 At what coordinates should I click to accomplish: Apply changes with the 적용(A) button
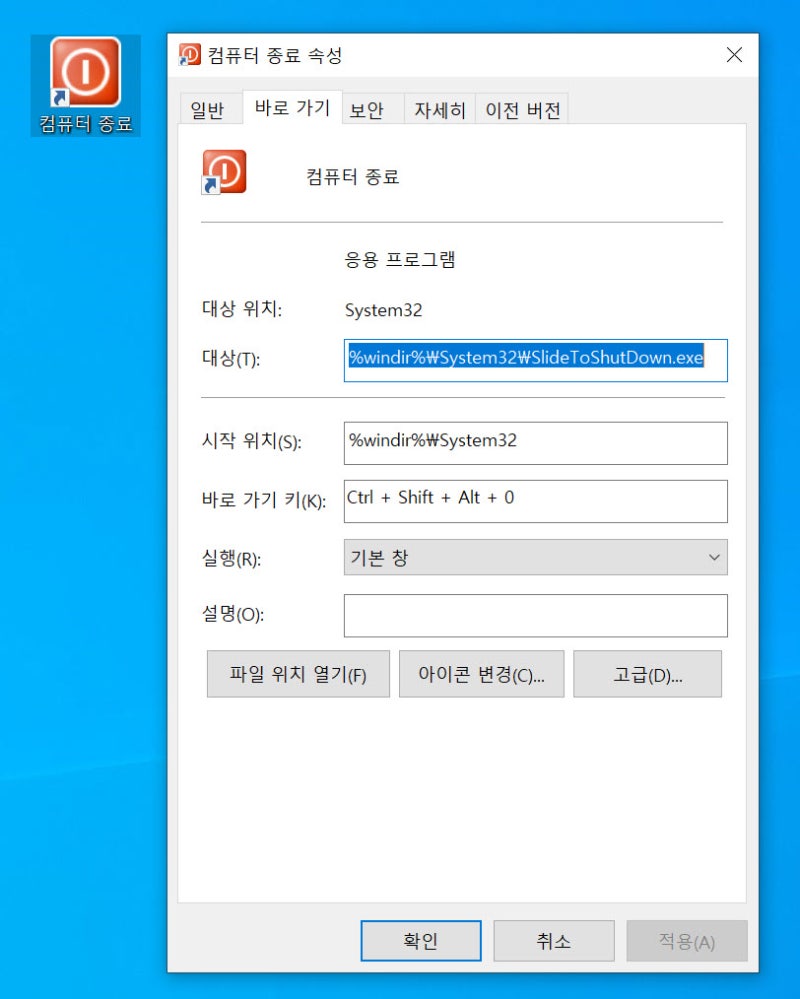point(686,940)
